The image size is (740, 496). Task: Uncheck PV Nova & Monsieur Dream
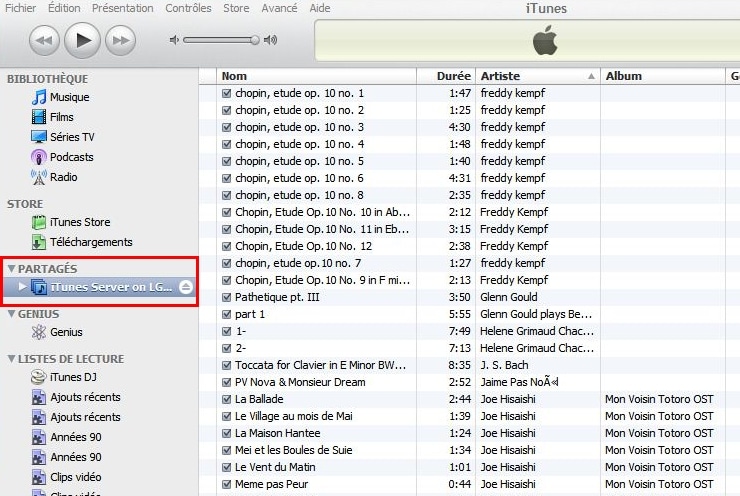227,382
